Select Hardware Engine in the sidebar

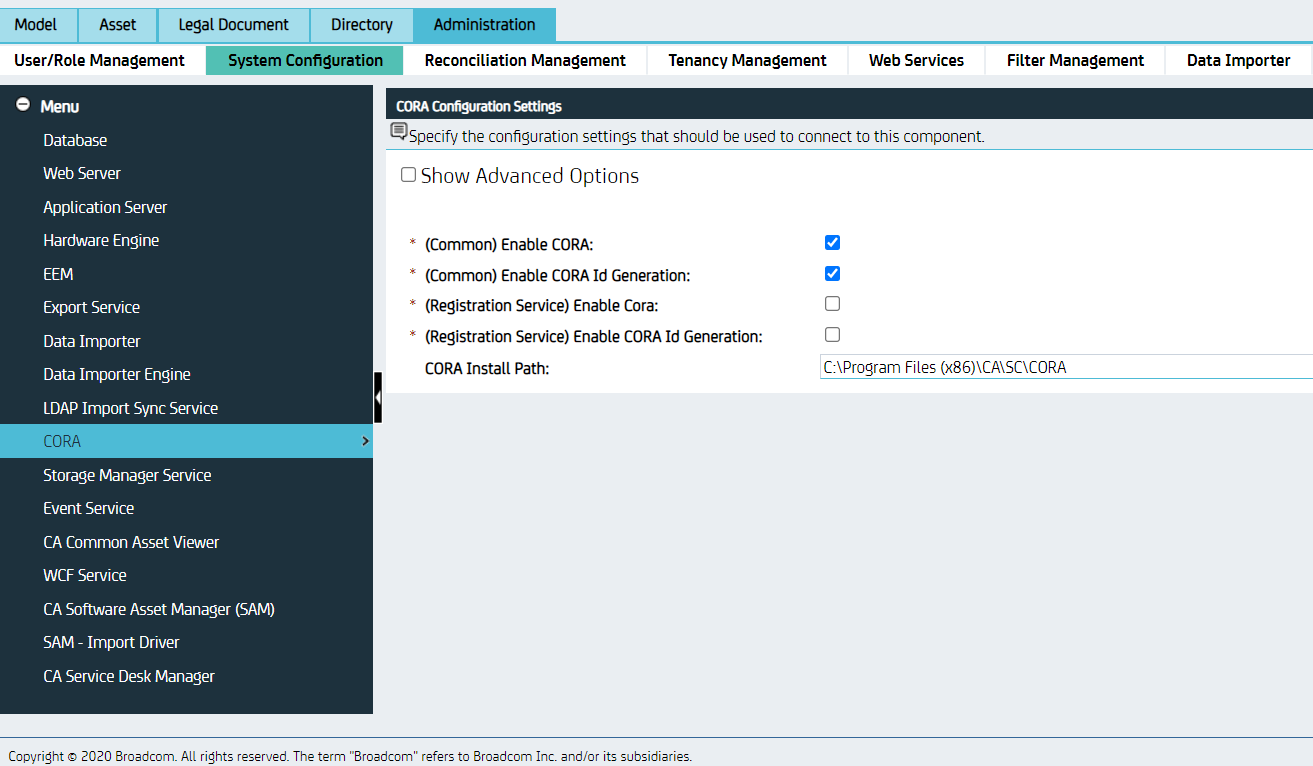(101, 240)
